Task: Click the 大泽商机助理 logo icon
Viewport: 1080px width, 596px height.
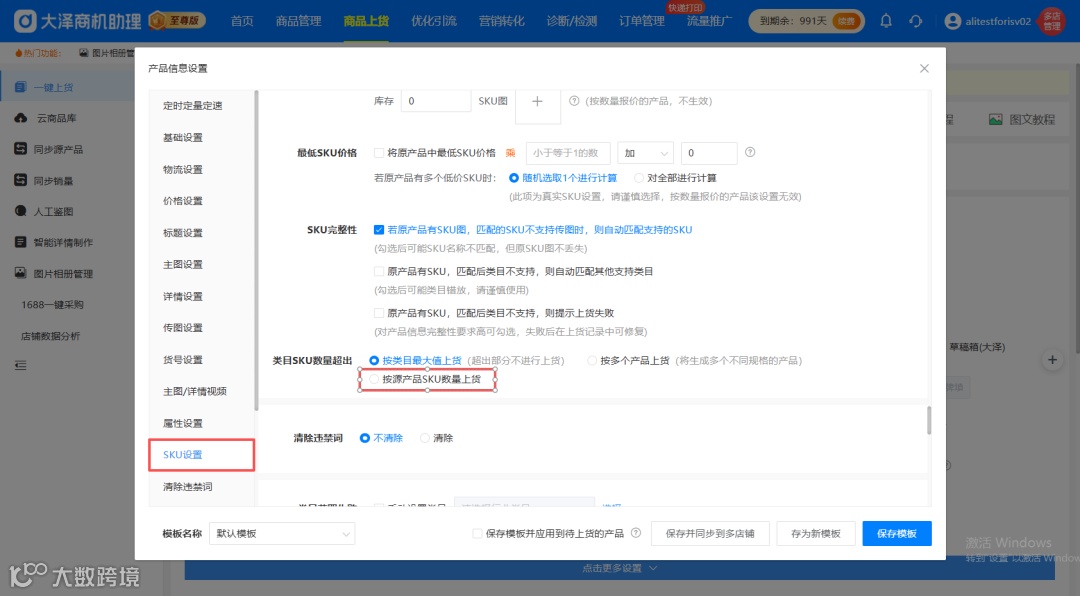Action: point(25,21)
